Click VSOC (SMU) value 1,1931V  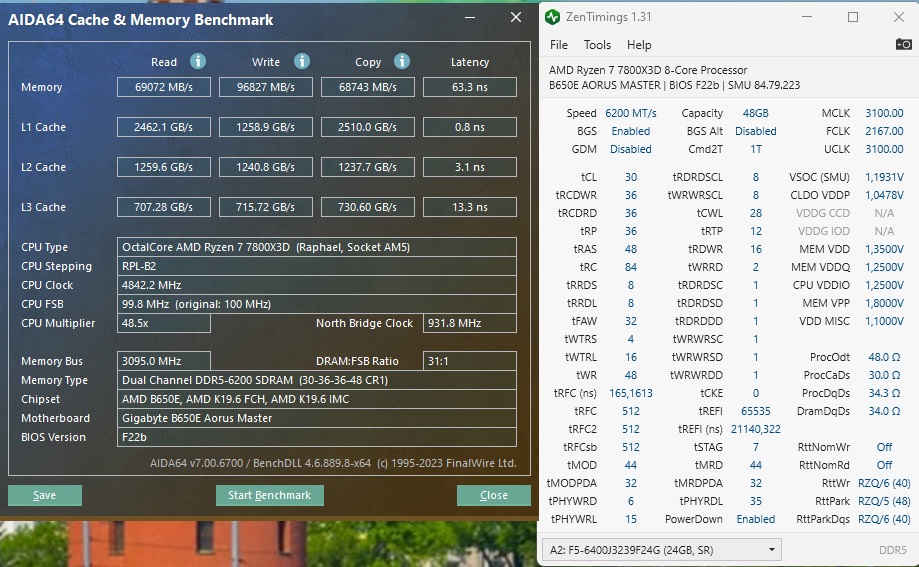tap(884, 176)
